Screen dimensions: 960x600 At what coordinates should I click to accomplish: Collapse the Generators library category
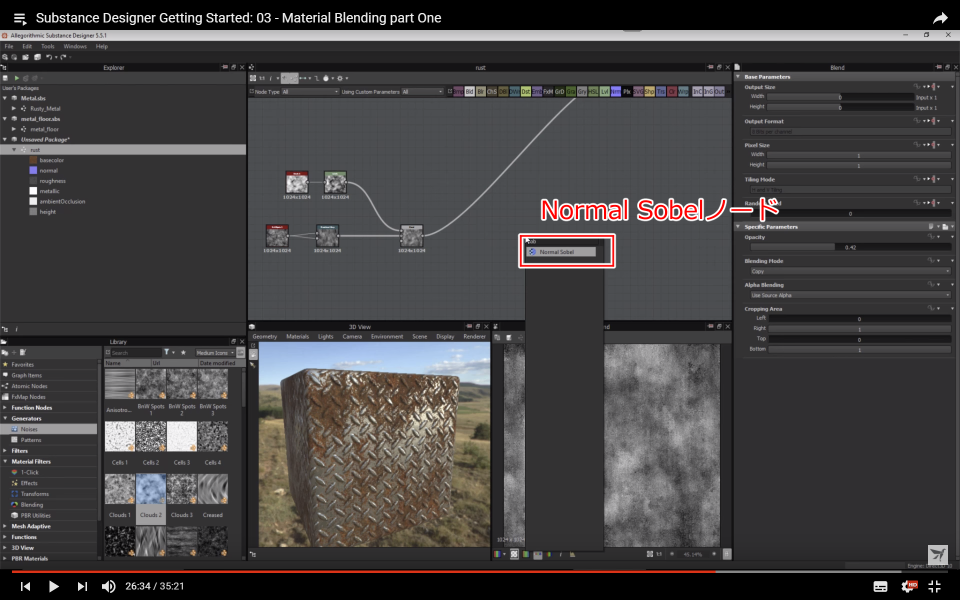(x=6, y=418)
